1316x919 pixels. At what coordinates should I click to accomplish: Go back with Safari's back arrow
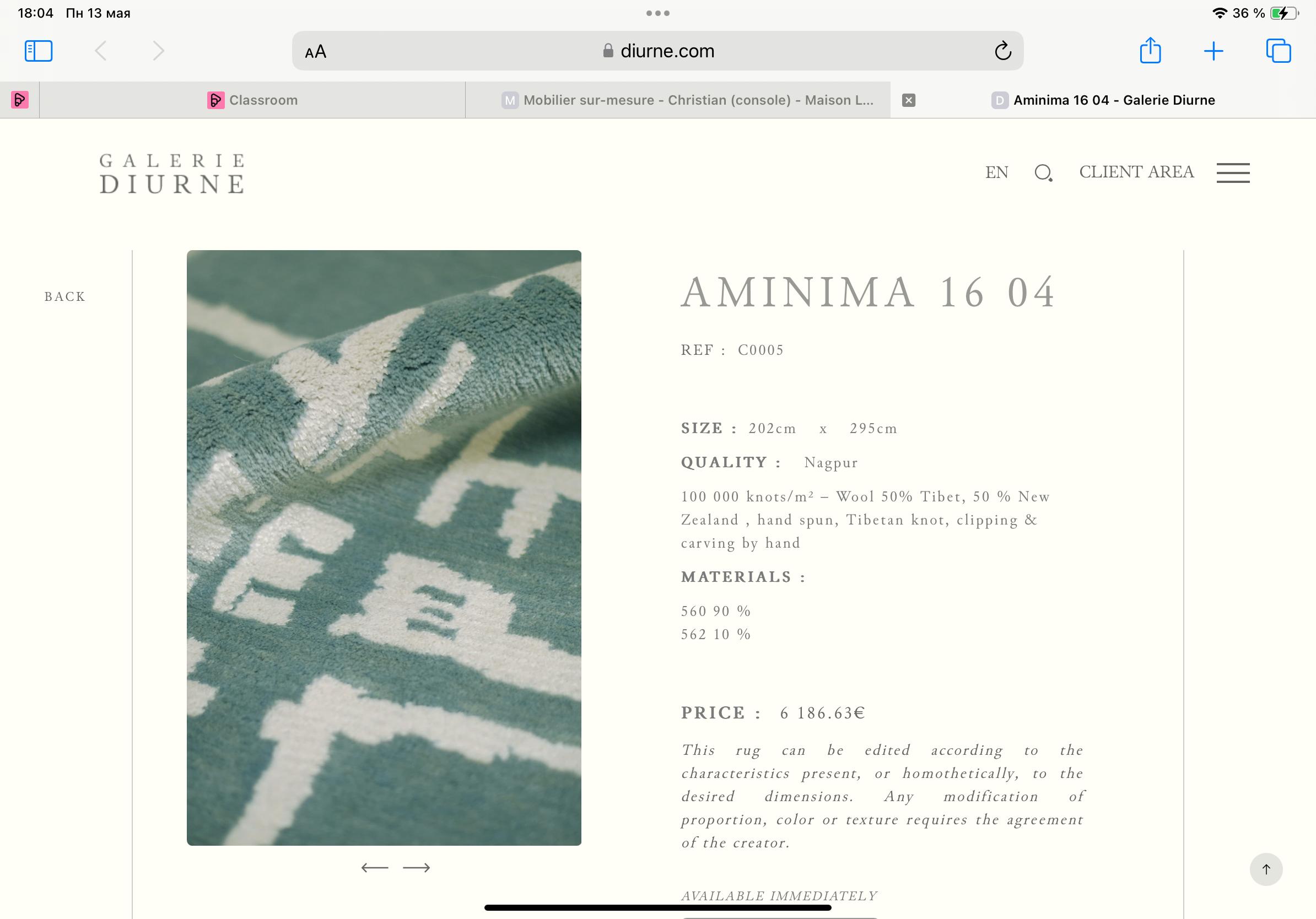[x=100, y=51]
